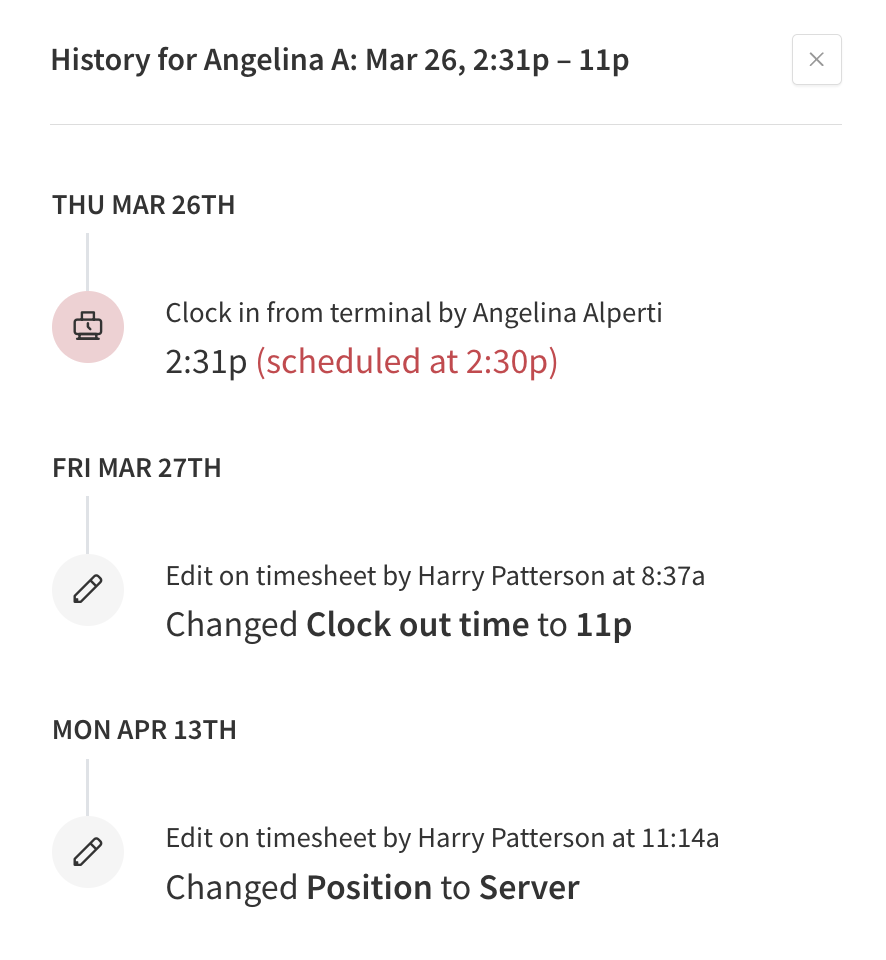Click the word Changed before Clock out time
This screenshot has height=960, width=886.
pyautogui.click(x=231, y=625)
